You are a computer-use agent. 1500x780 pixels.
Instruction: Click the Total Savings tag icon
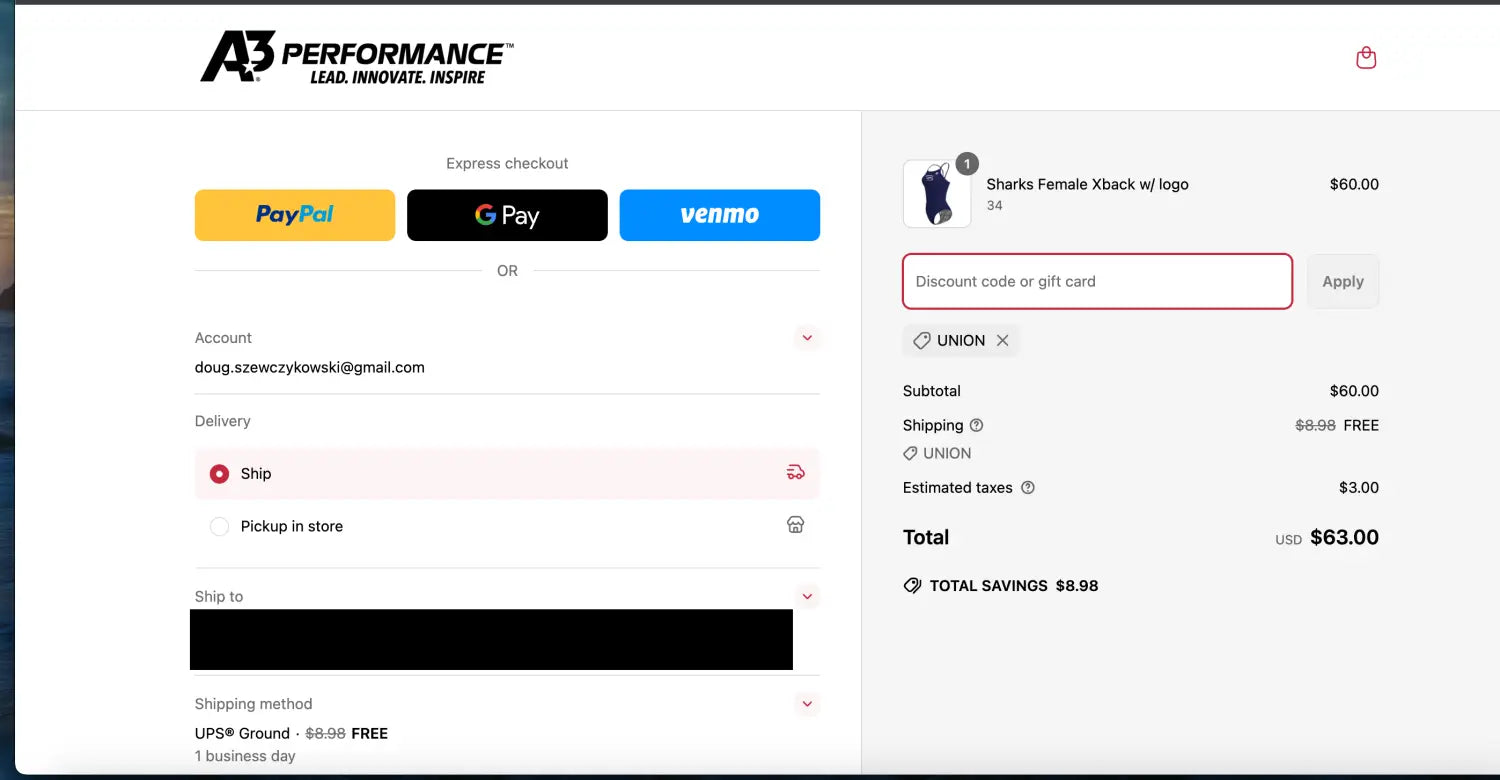[x=912, y=586]
